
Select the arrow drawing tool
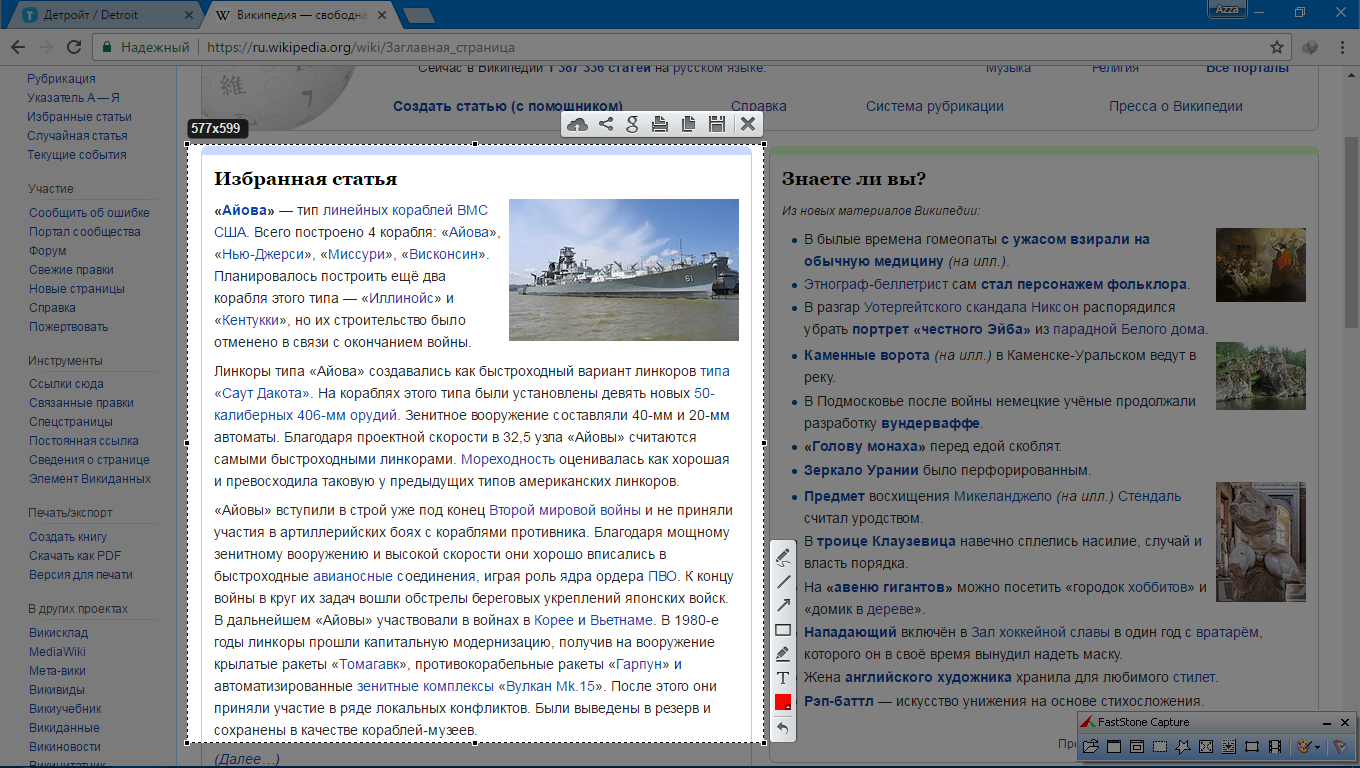[783, 605]
